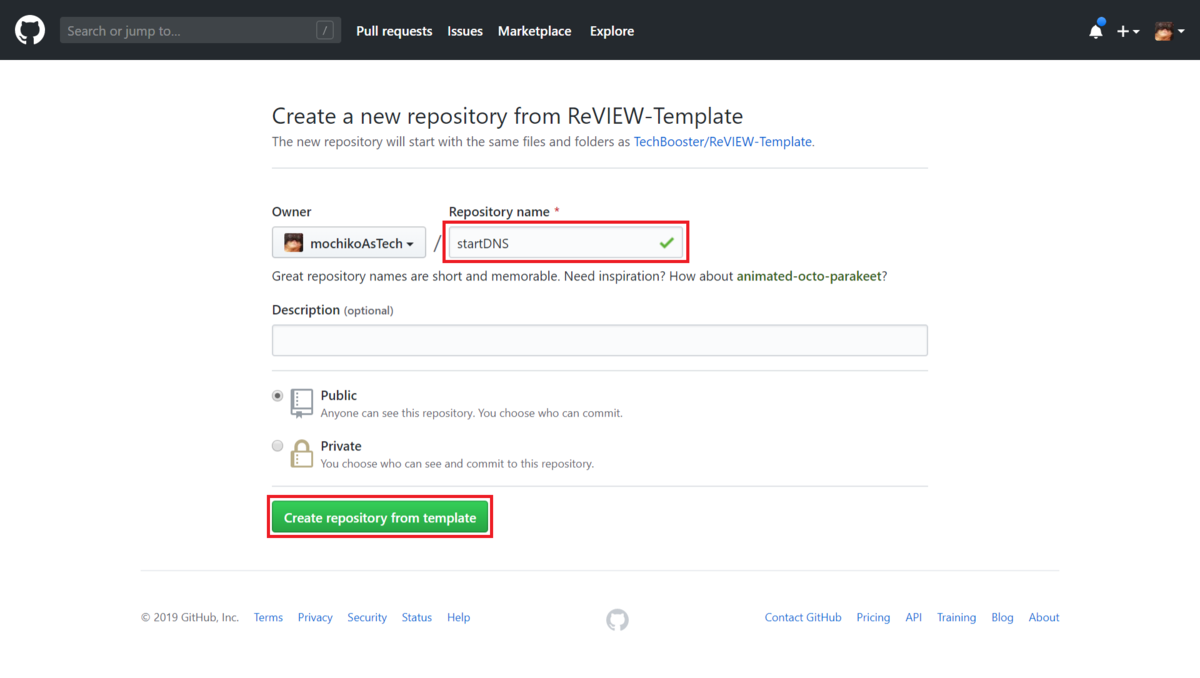Viewport: 1200px width, 678px height.
Task: Follow the TechBooster/ReVIEW-Template link
Action: pyautogui.click(x=723, y=142)
